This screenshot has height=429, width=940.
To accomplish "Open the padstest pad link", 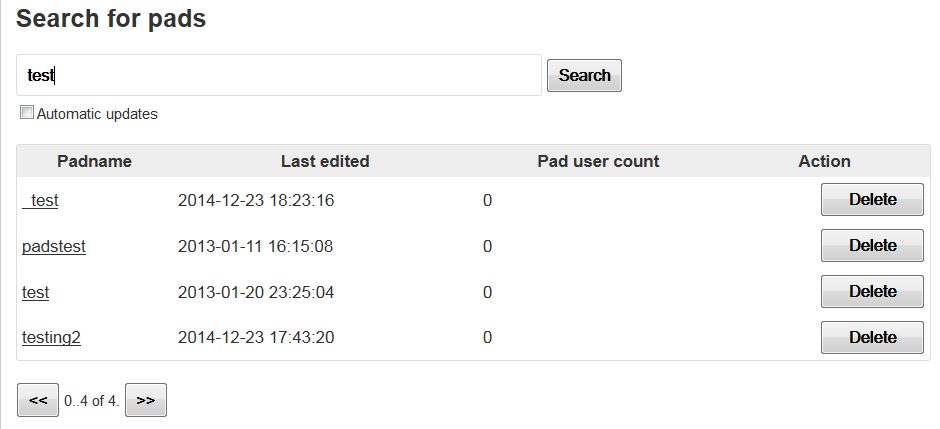I will pyautogui.click(x=54, y=246).
